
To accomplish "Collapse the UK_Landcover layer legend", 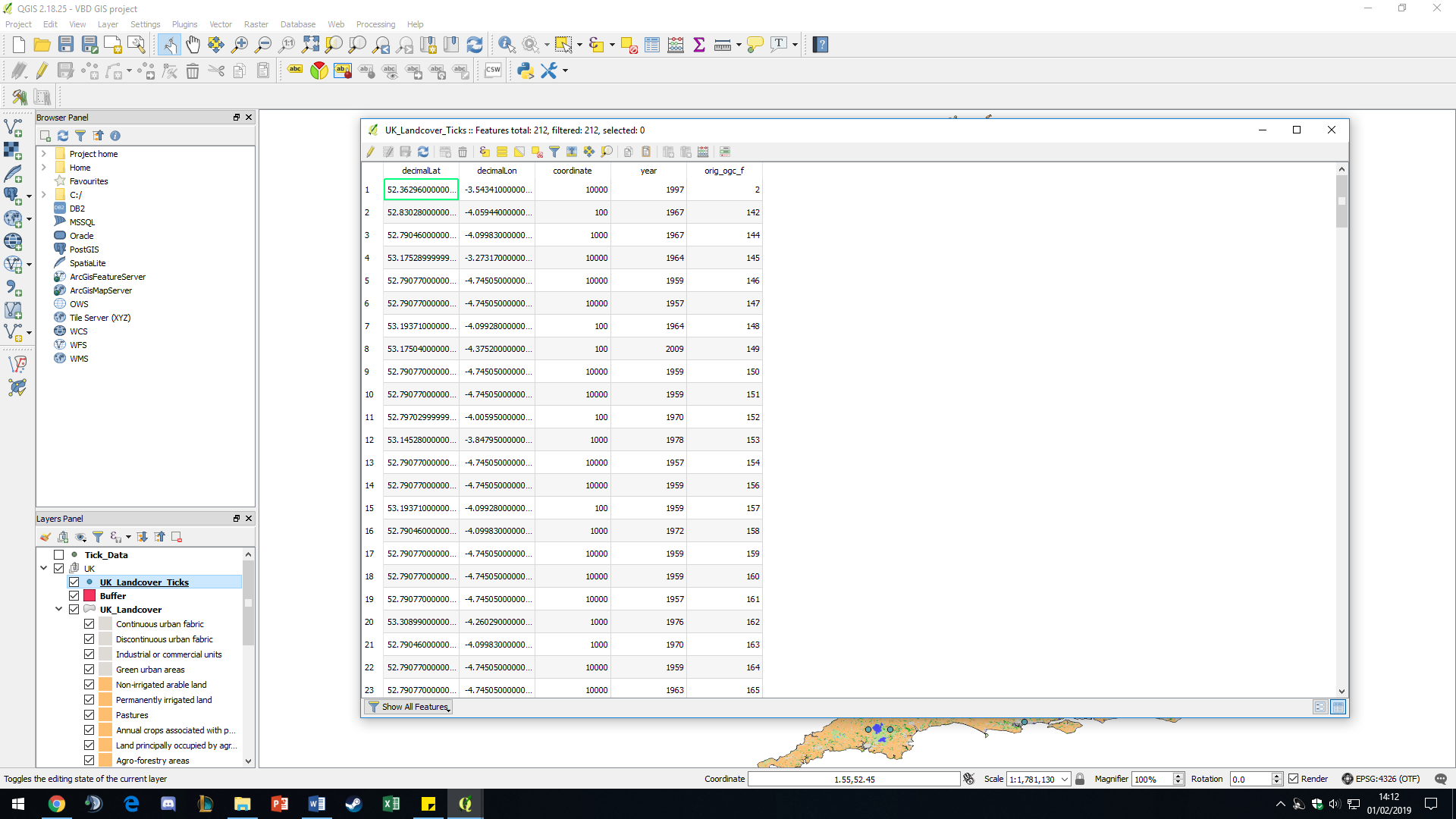I will pos(59,610).
